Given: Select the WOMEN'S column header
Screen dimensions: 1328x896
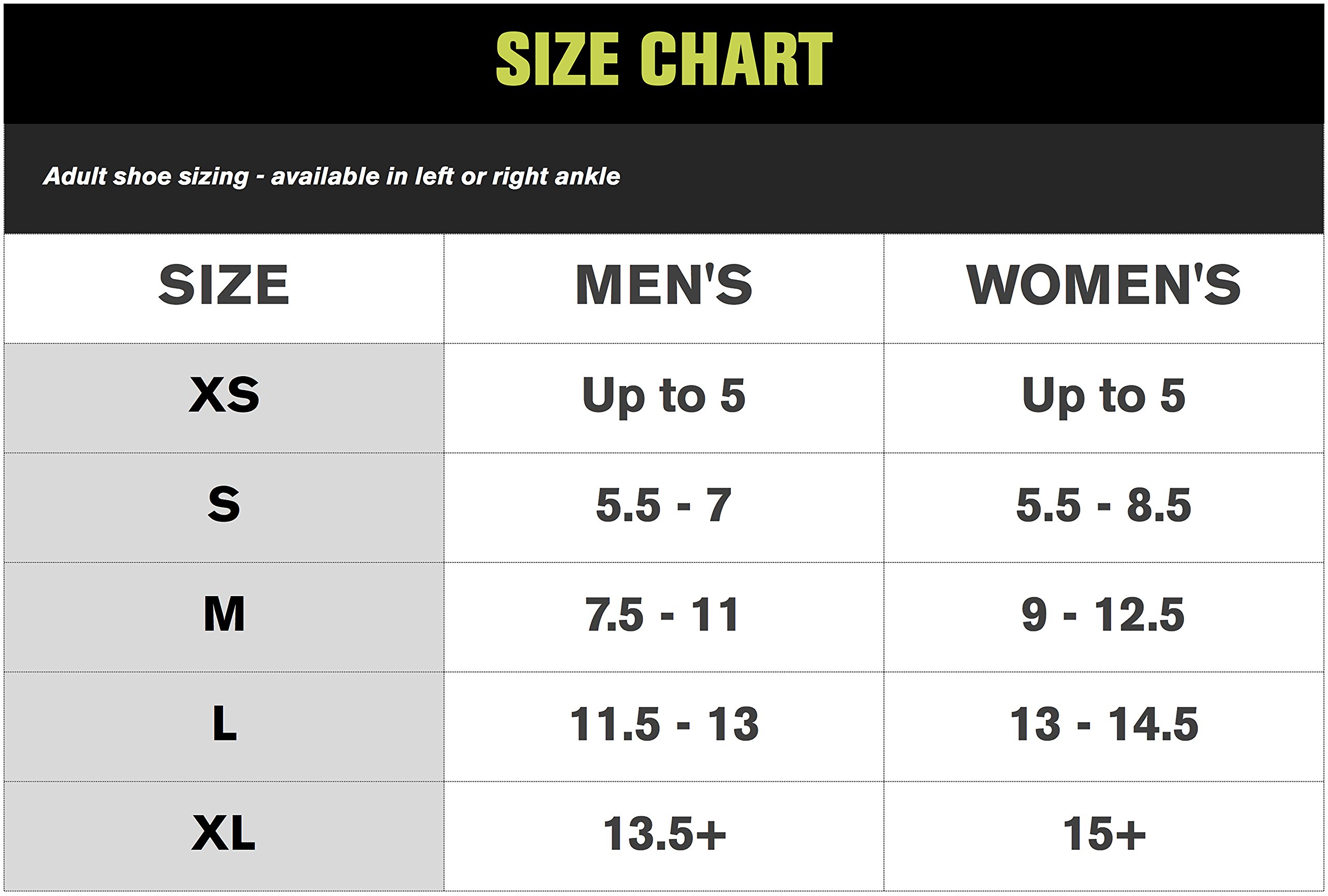Looking at the screenshot, I should coord(1103,285).
